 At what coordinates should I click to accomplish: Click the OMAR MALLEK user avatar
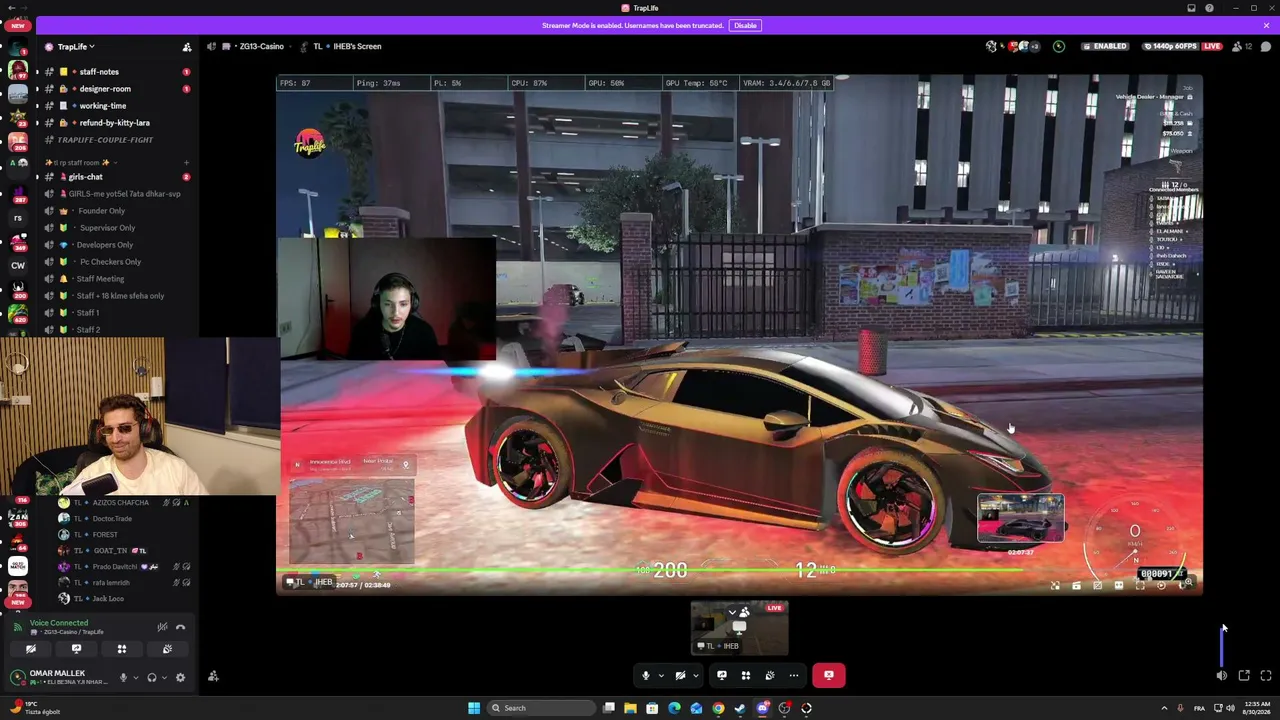point(17,677)
